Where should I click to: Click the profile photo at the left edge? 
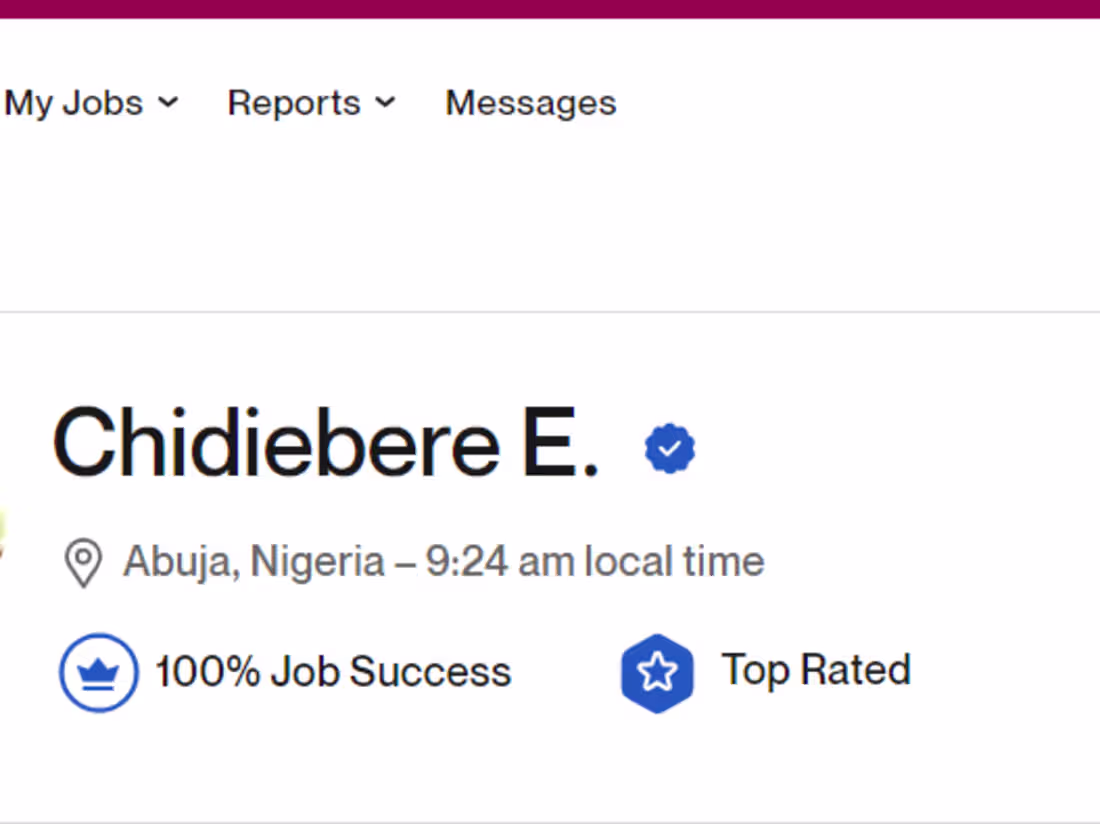pos(4,530)
